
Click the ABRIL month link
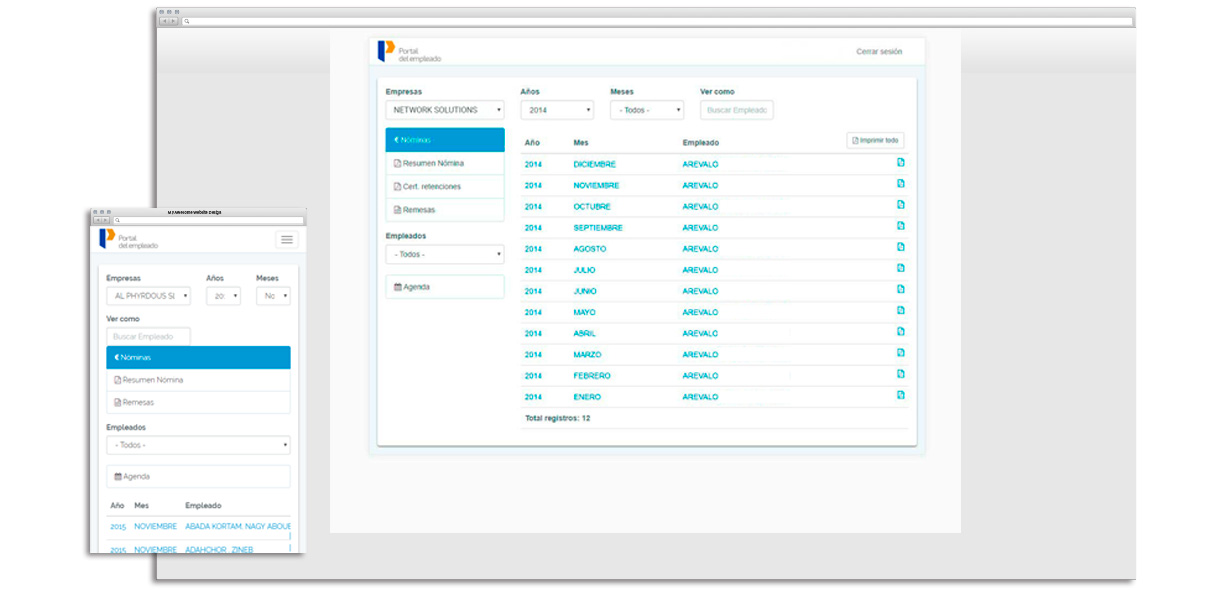pos(584,333)
